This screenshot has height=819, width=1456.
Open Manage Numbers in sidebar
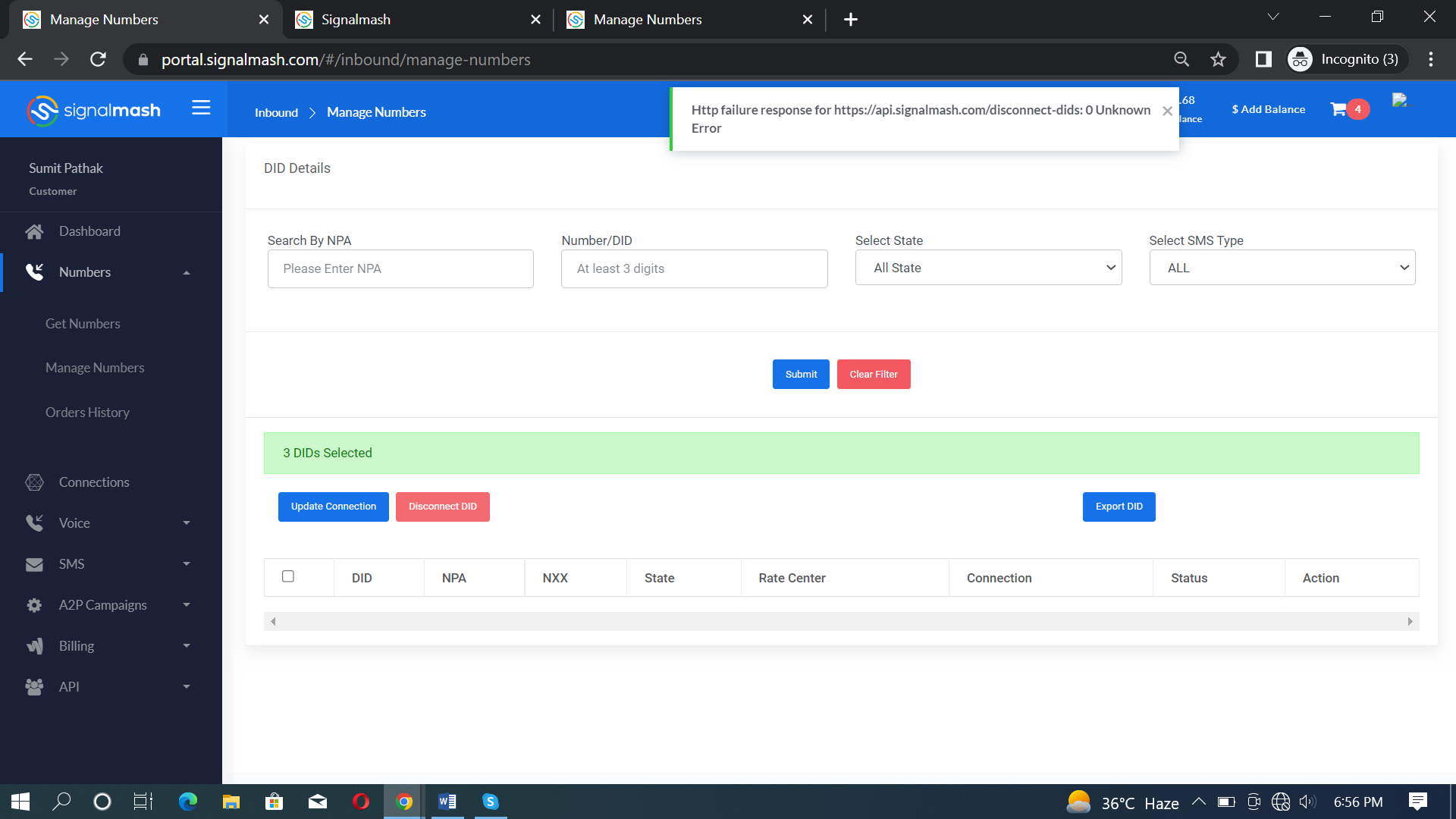pyautogui.click(x=95, y=368)
